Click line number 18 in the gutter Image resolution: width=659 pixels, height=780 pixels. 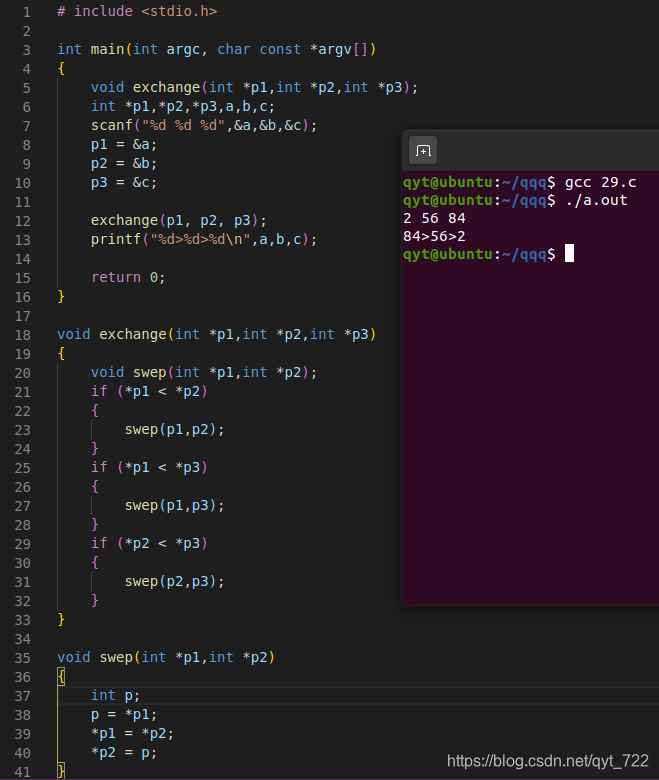pyautogui.click(x=22, y=335)
